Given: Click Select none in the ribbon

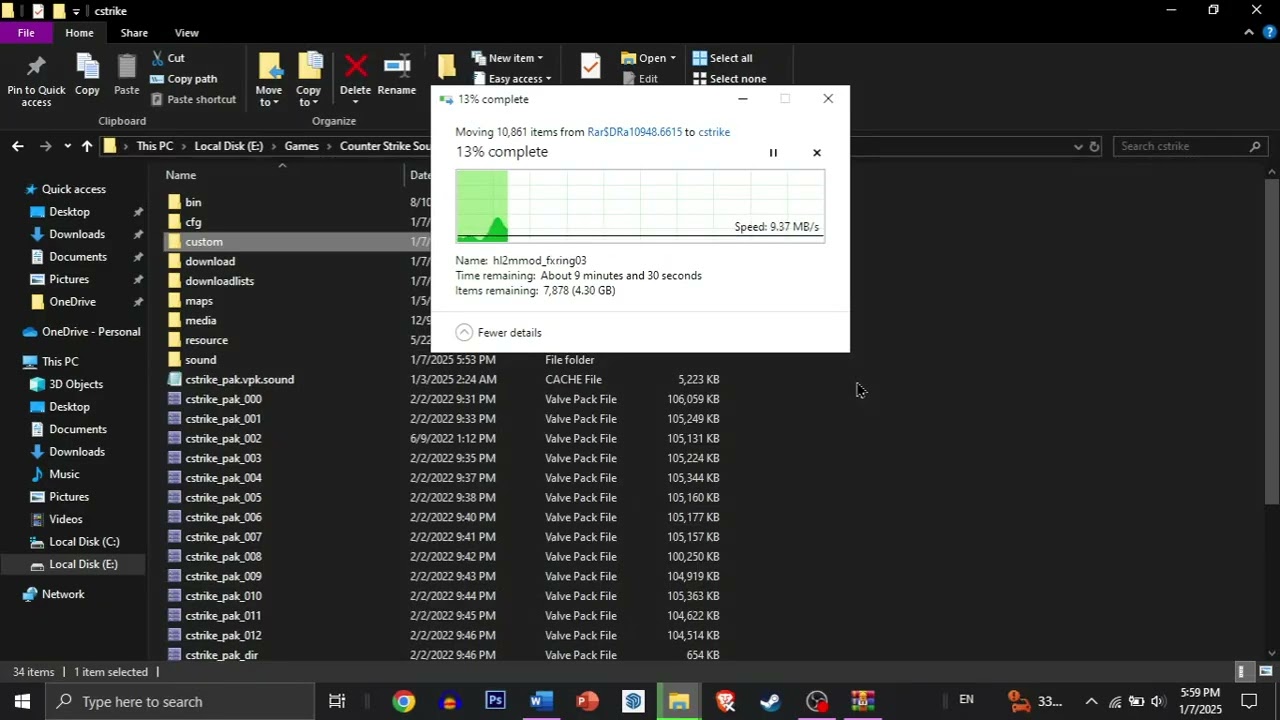Looking at the screenshot, I should (729, 79).
